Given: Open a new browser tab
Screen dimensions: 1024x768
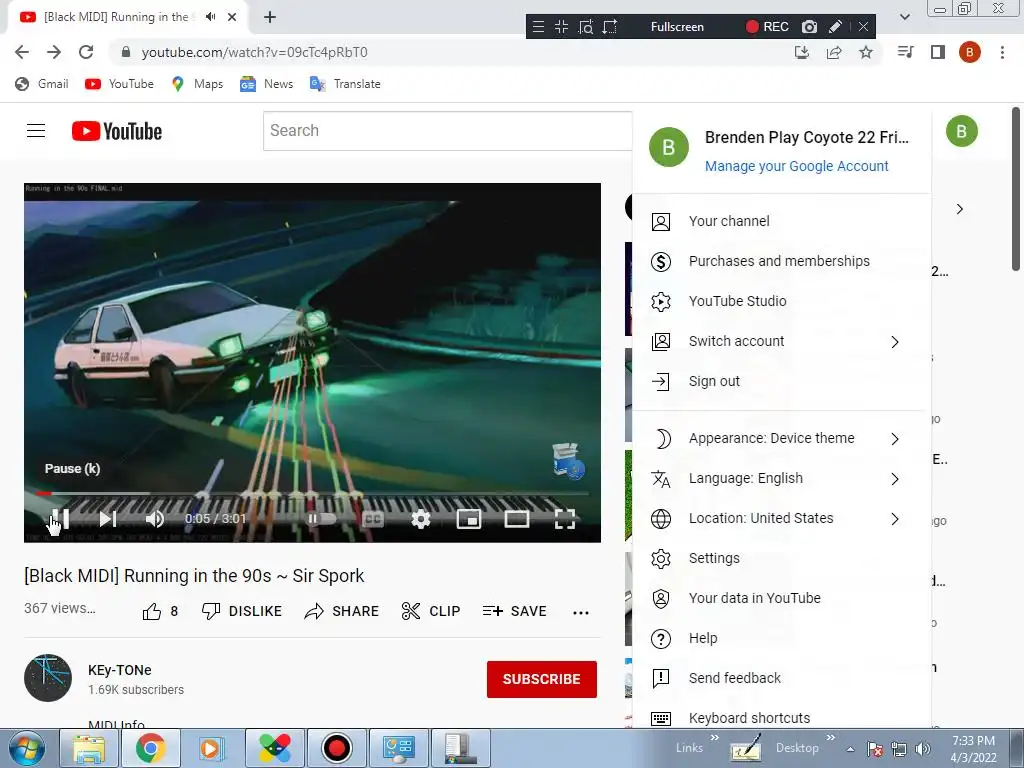Looking at the screenshot, I should click(x=270, y=18).
